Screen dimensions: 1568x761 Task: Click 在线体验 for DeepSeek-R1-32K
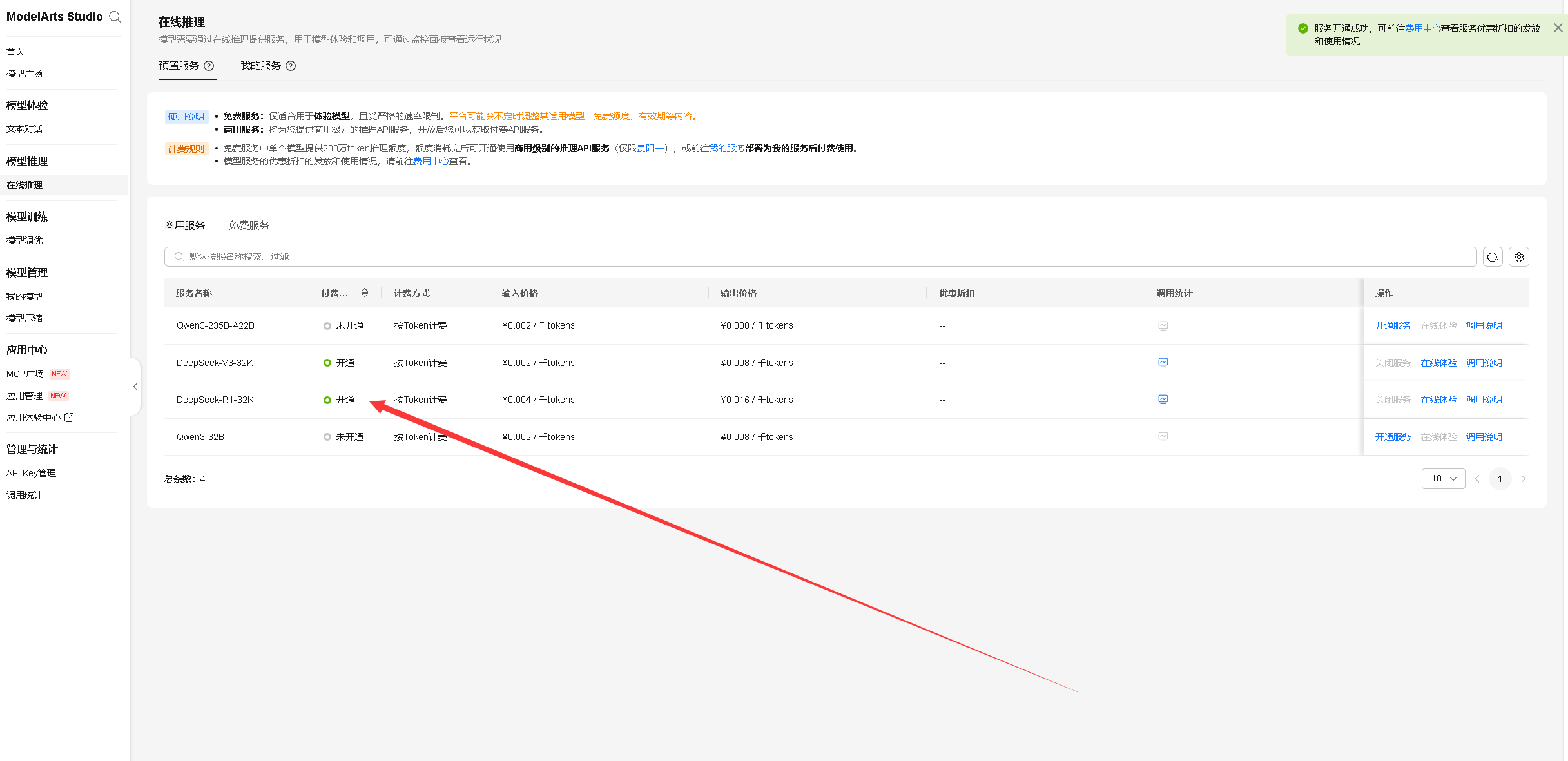coord(1438,400)
